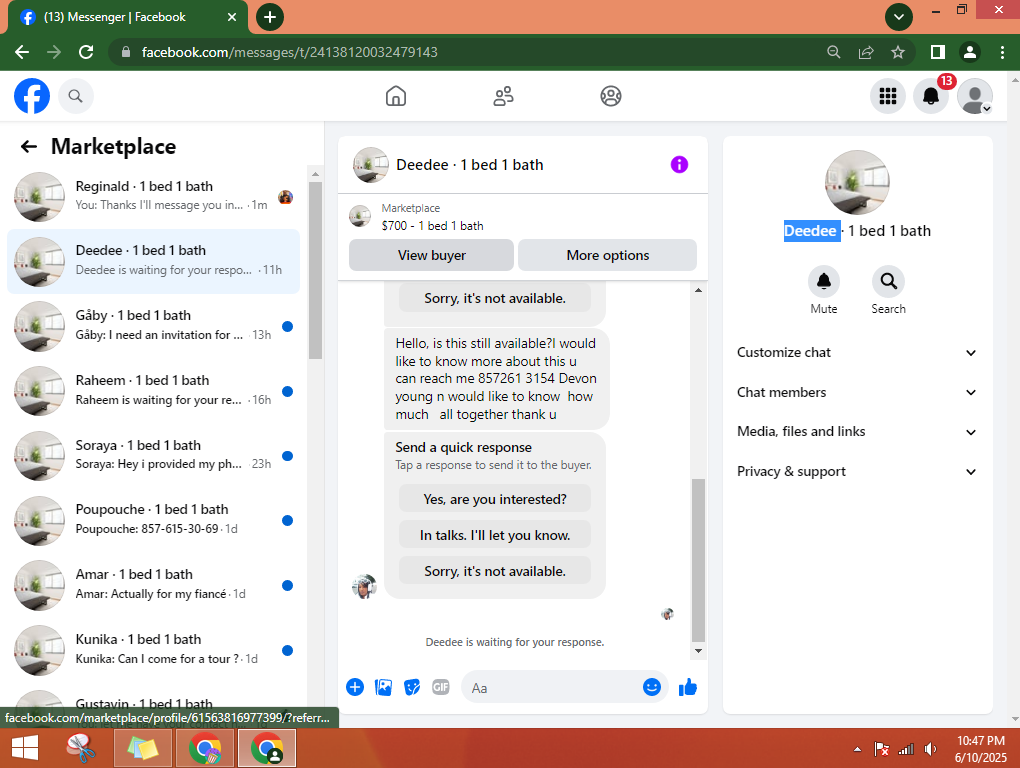The width and height of the screenshot is (1020, 768).
Task: Open a new browser tab
Action: pos(270,17)
